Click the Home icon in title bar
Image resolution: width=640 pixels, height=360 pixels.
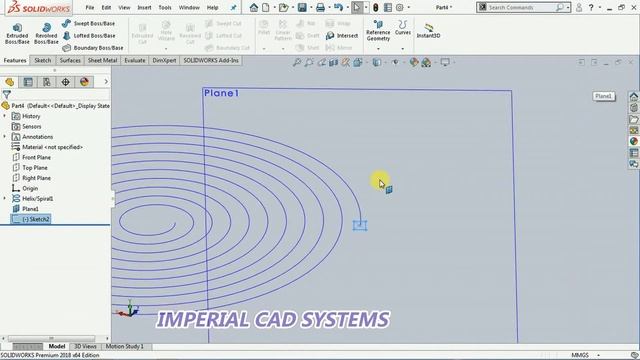[x=254, y=7]
